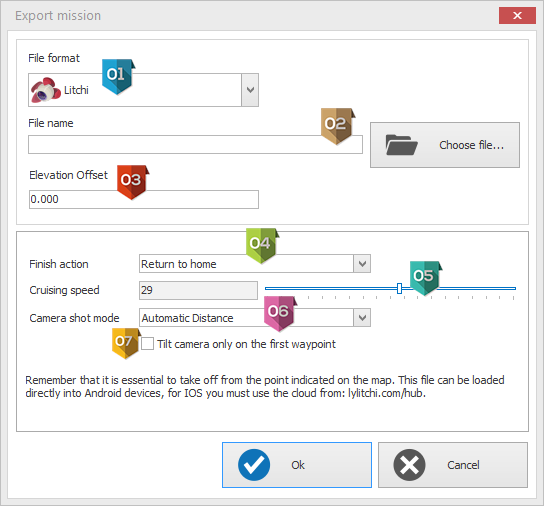544x506 pixels.
Task: Expand the Camera shot mode dropdown
Action: click(362, 318)
